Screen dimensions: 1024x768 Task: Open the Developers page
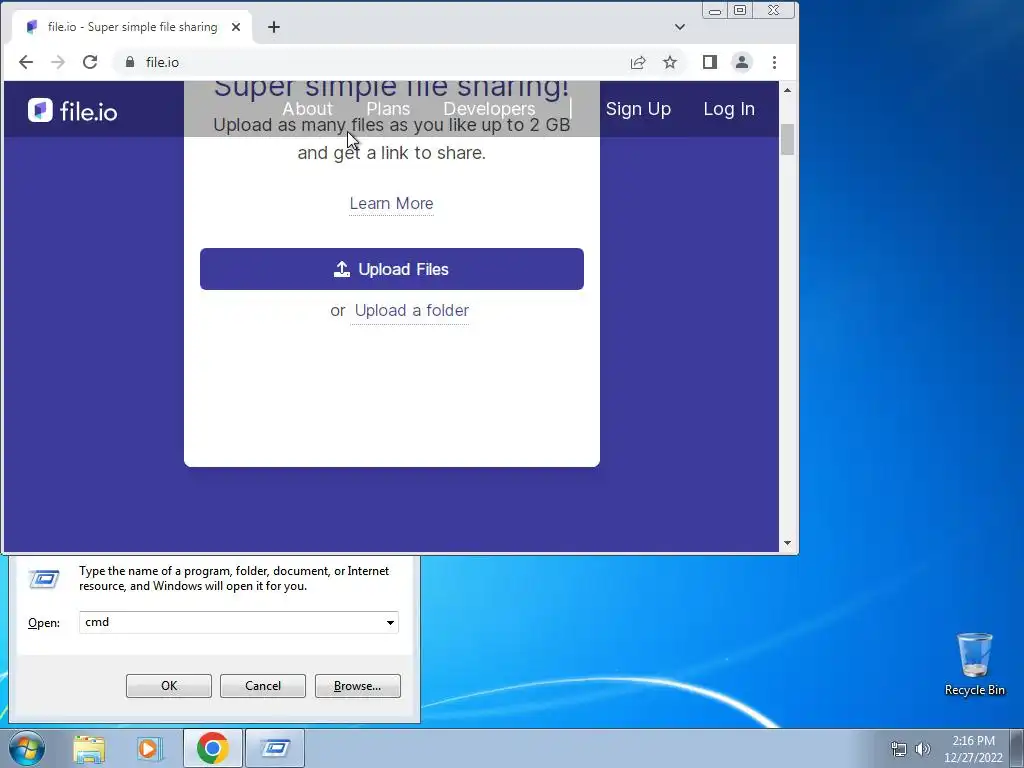[x=489, y=108]
